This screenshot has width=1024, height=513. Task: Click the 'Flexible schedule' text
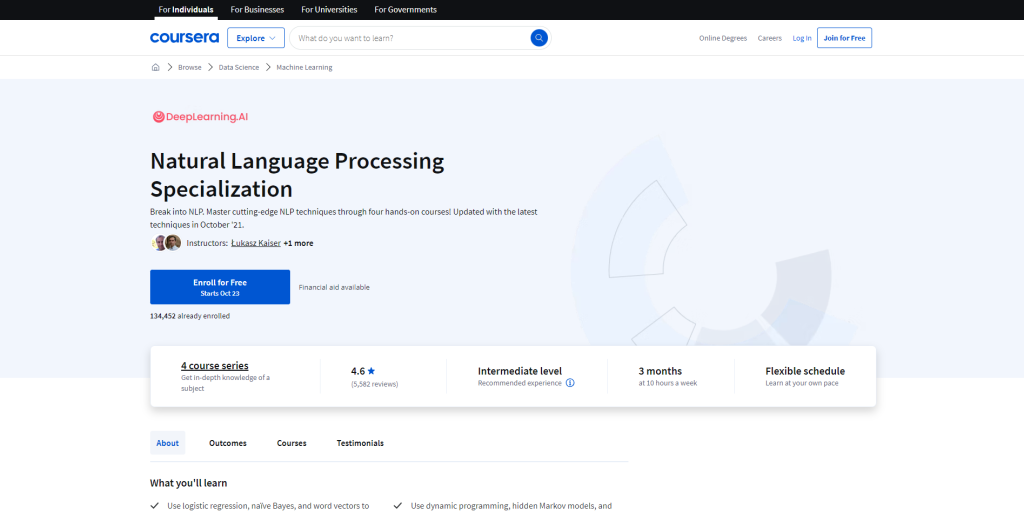pos(805,371)
